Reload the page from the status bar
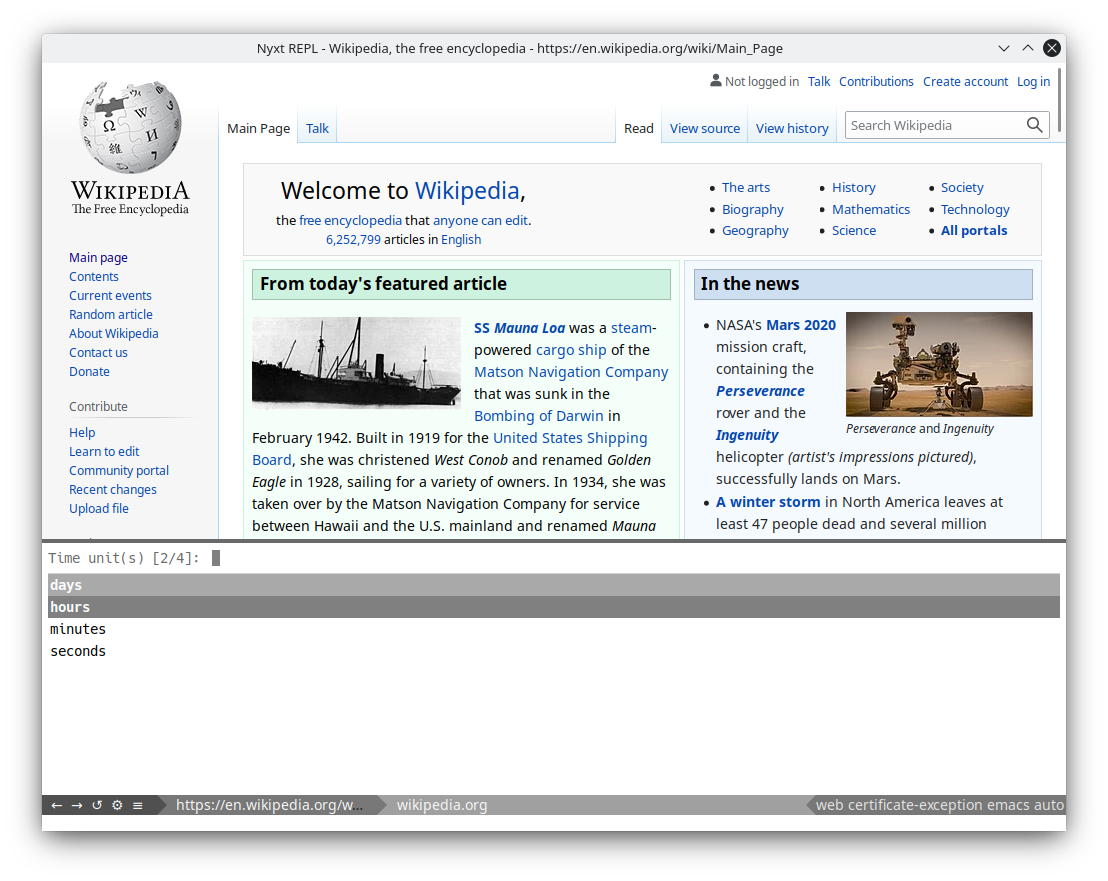 [x=97, y=805]
